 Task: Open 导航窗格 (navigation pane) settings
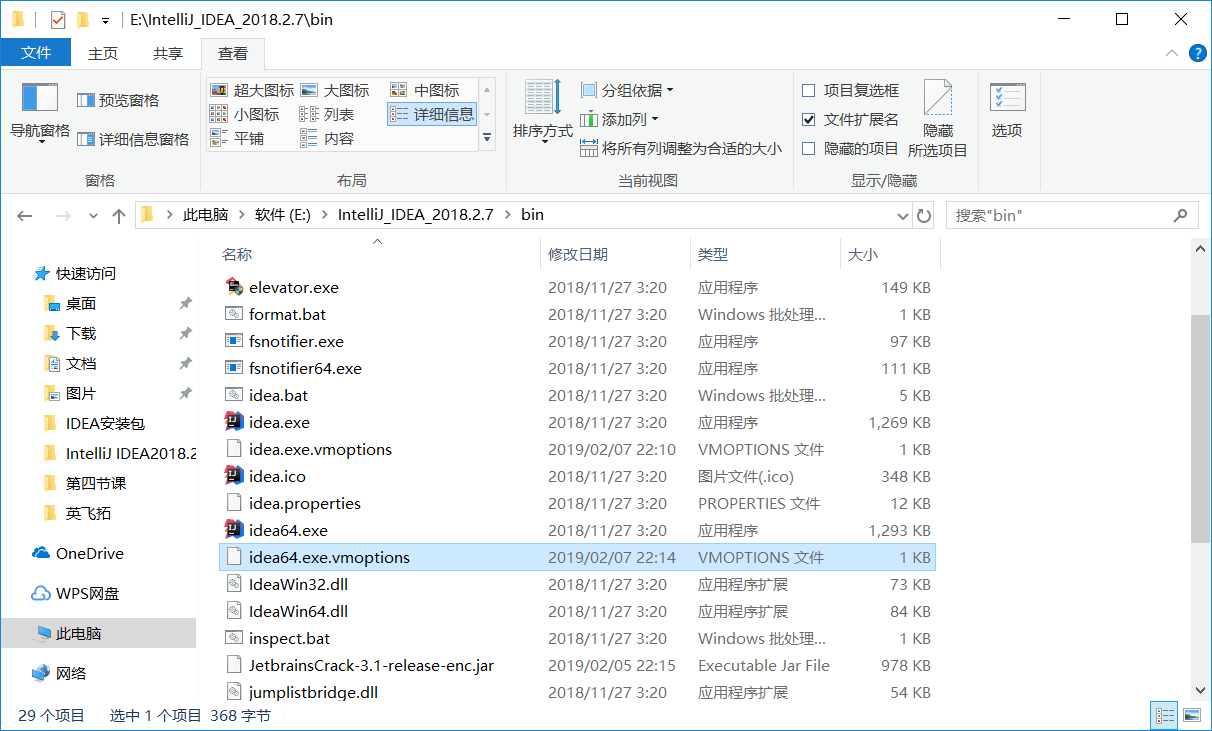click(x=39, y=110)
